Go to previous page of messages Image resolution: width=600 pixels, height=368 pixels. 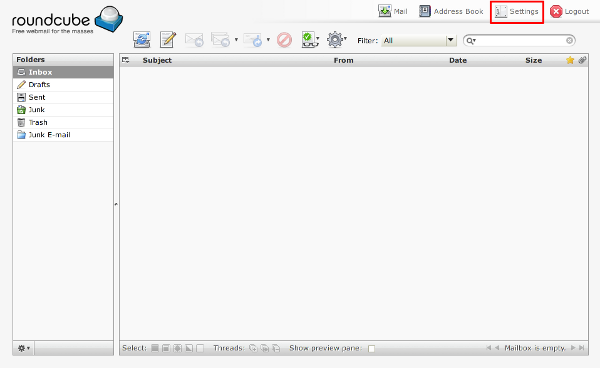[x=497, y=348]
